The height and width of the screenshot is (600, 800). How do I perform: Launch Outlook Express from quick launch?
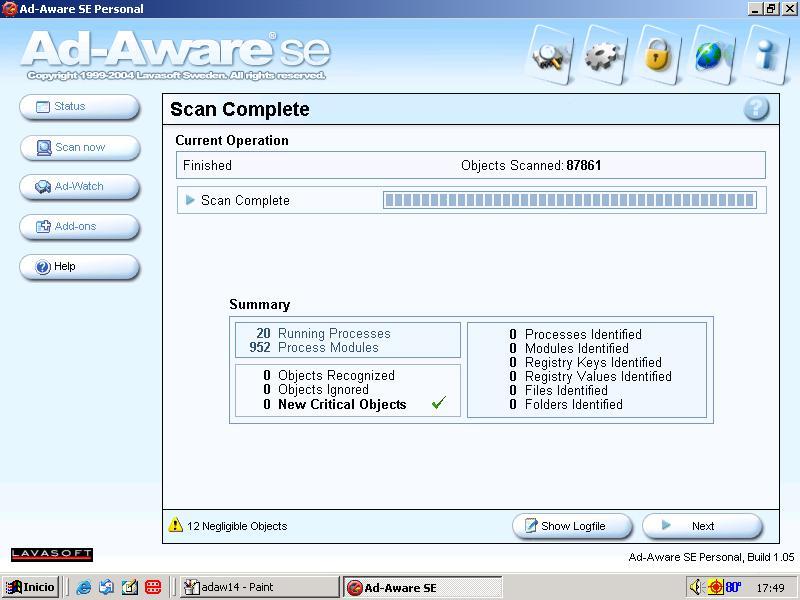tap(107, 588)
